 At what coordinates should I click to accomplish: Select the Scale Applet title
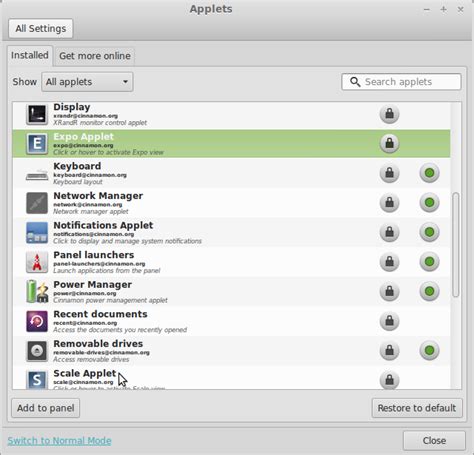pyautogui.click(x=85, y=373)
